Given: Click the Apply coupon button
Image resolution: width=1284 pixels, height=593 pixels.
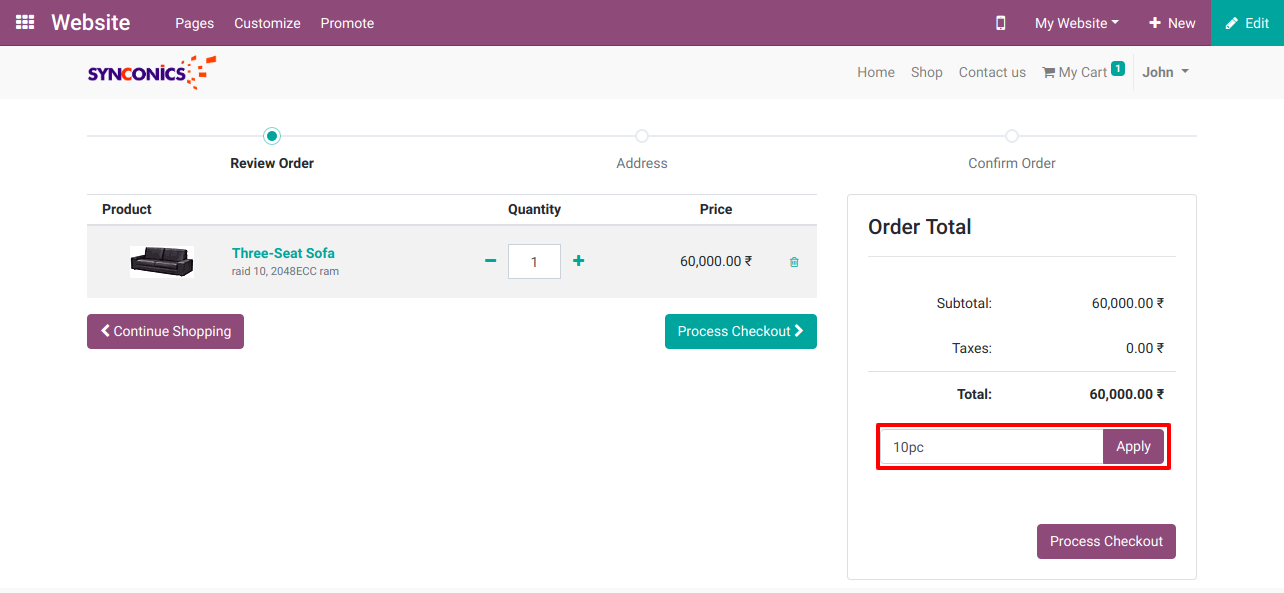Looking at the screenshot, I should [x=1133, y=447].
